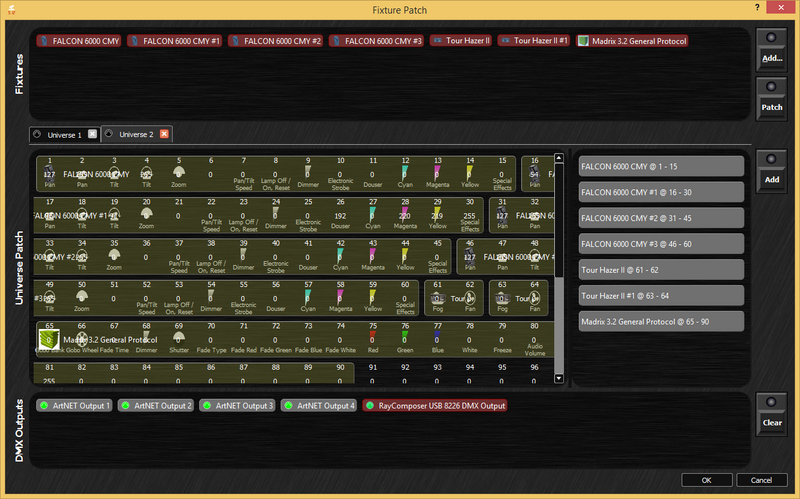Select patch entry FALCON 6000 CMY #2 @ 31 - 45
This screenshot has width=800, height=499.
click(661, 218)
